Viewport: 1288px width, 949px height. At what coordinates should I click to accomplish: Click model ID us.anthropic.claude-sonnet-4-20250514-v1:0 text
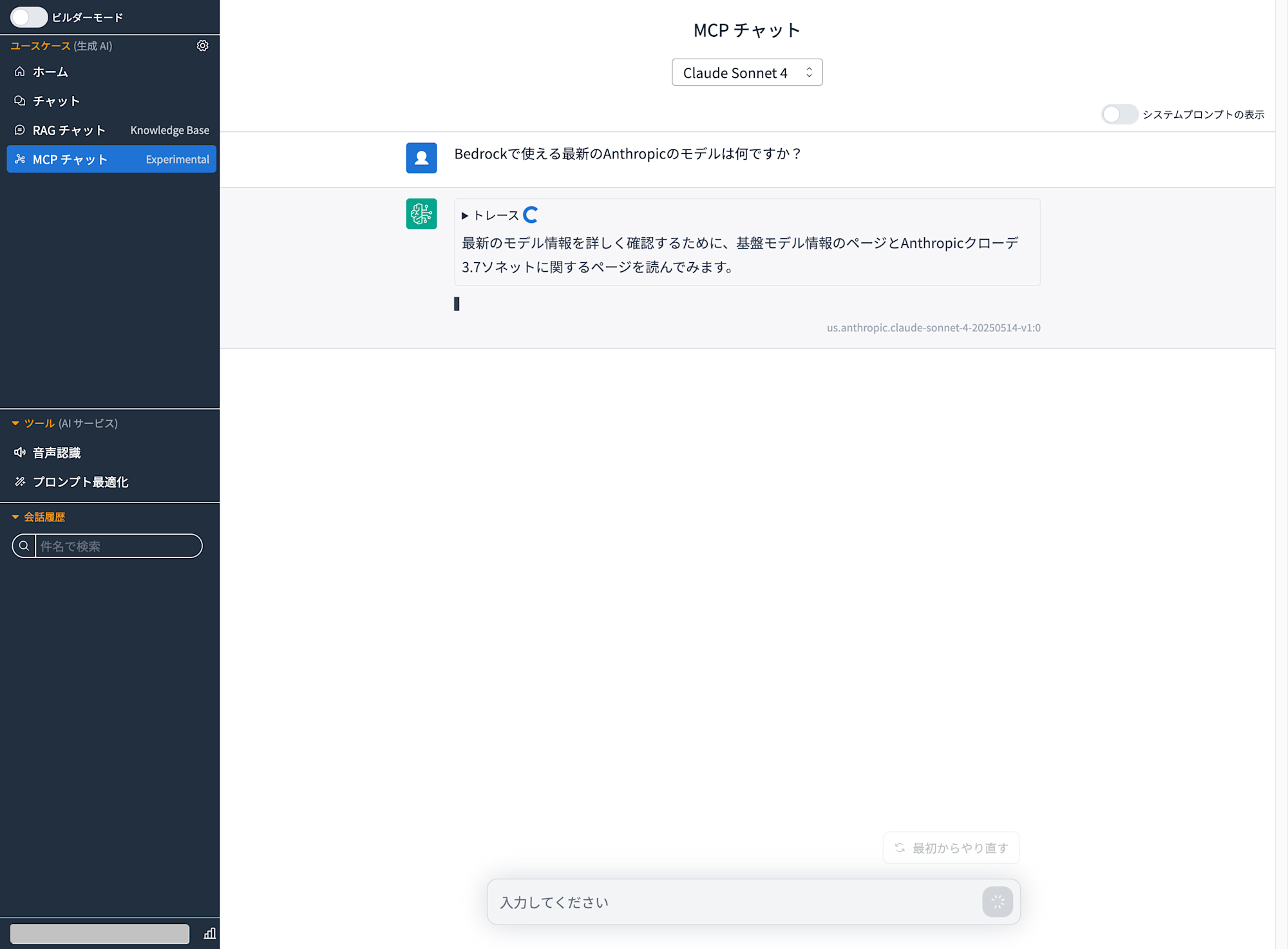point(934,328)
